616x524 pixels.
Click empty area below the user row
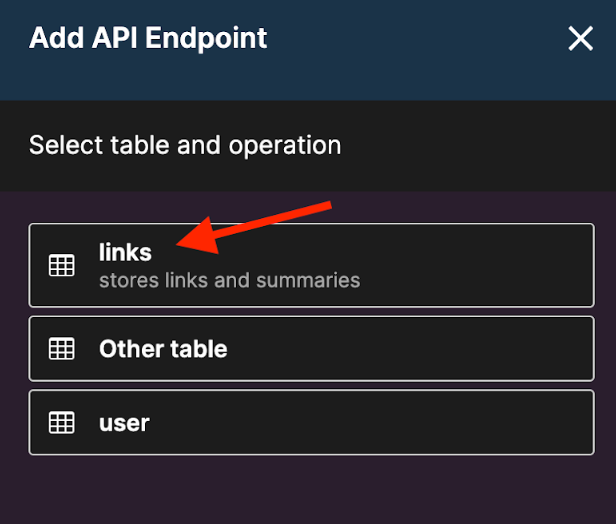[x=308, y=490]
